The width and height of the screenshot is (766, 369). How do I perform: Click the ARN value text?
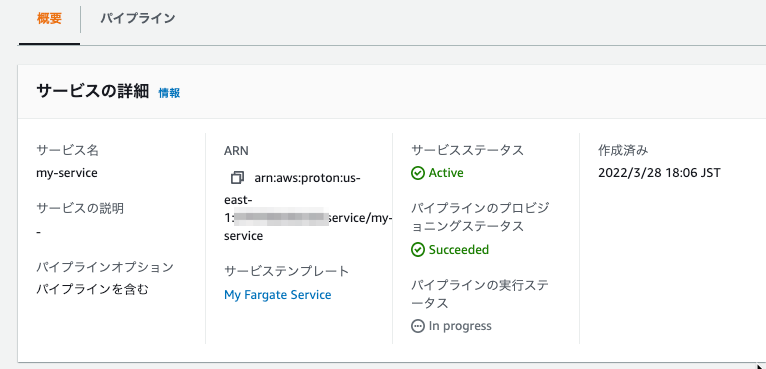[x=308, y=206]
